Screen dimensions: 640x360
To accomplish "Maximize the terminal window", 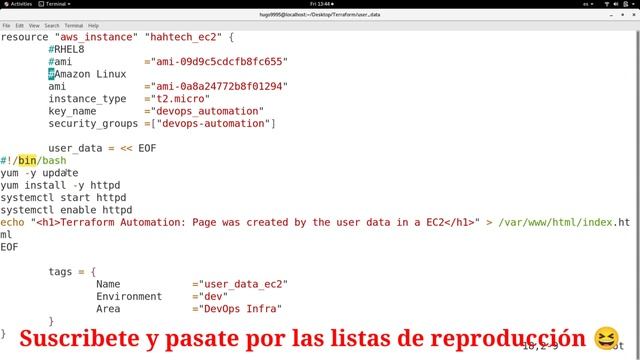I will pyautogui.click(x=622, y=15).
